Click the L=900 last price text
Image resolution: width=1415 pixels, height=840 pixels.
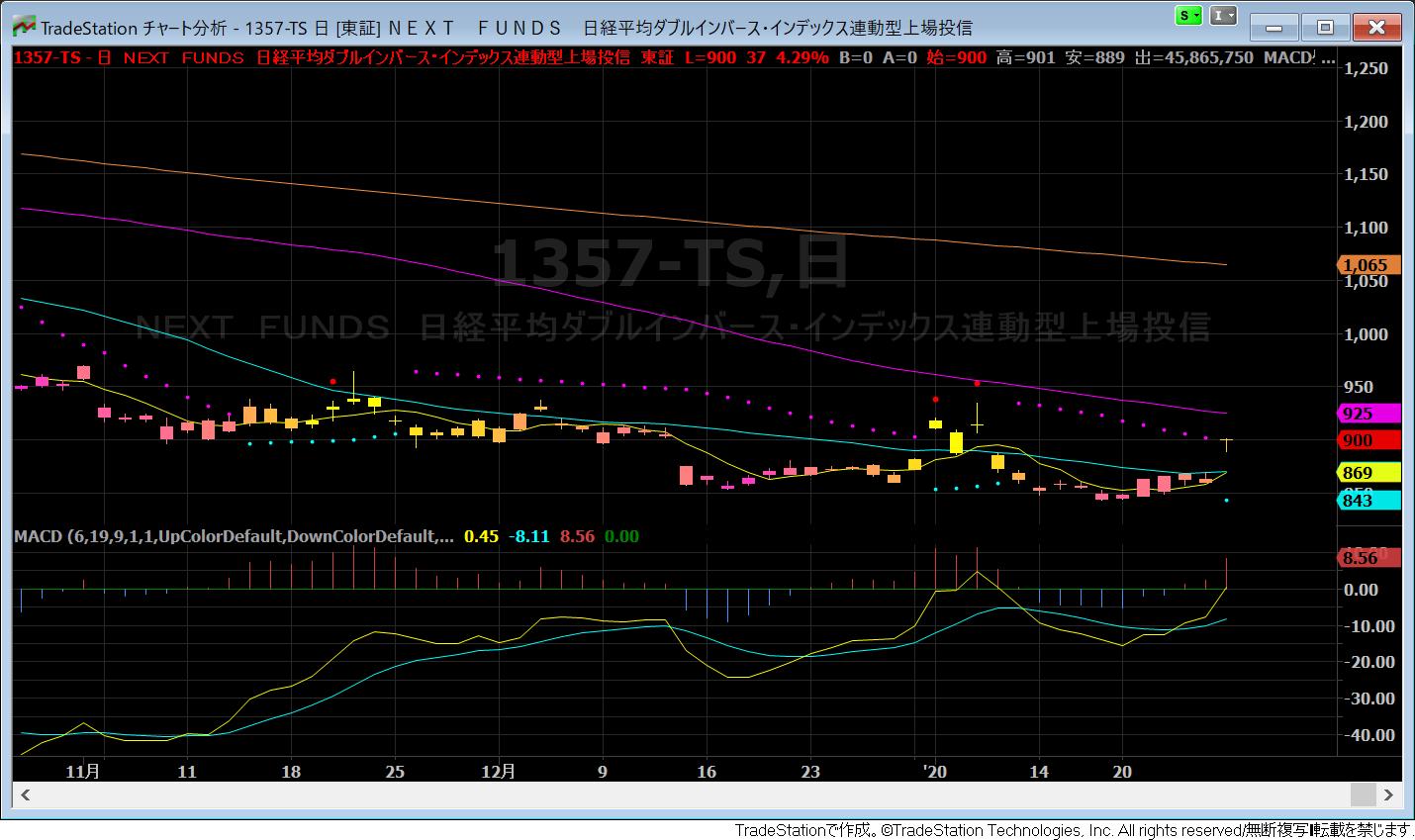click(x=710, y=57)
